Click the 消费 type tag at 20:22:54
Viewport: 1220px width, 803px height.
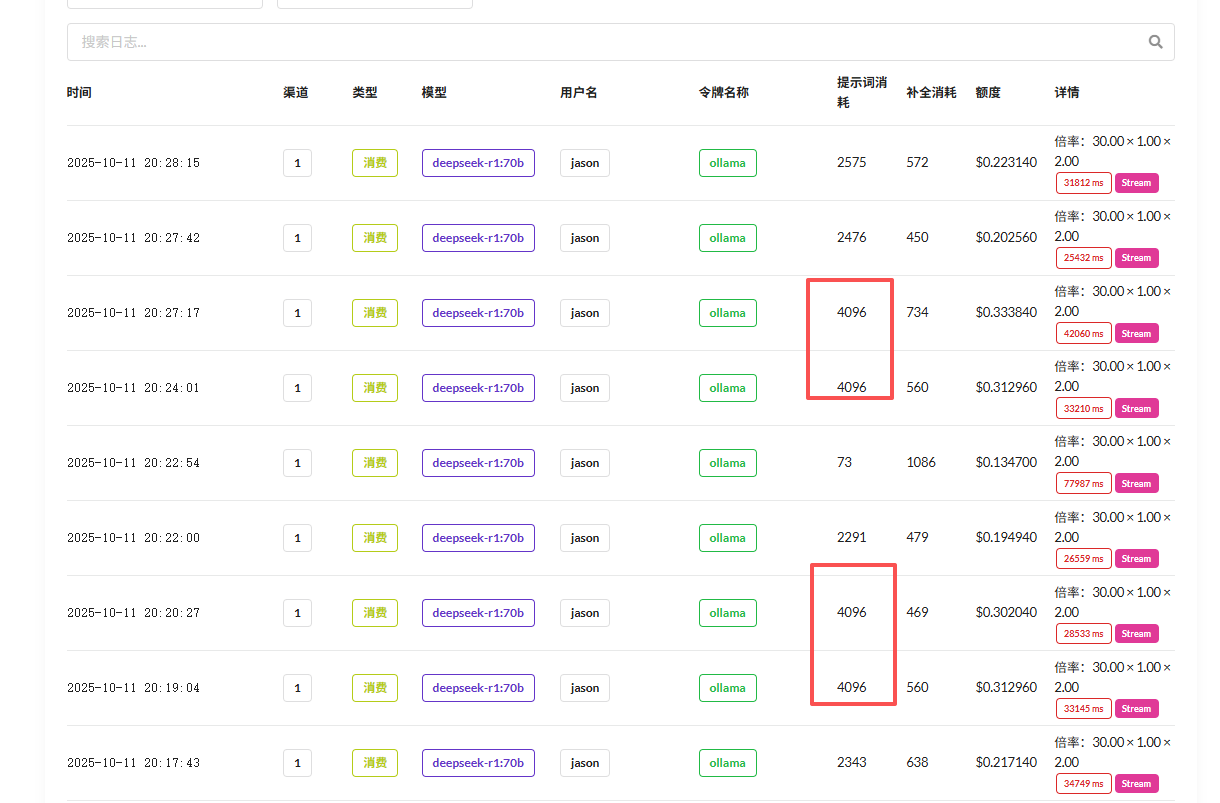pyautogui.click(x=375, y=463)
